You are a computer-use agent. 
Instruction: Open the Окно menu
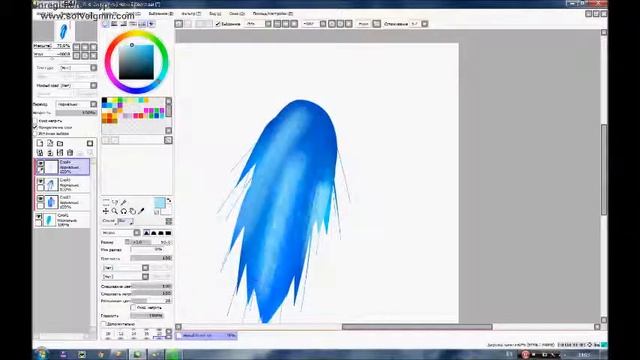237,13
